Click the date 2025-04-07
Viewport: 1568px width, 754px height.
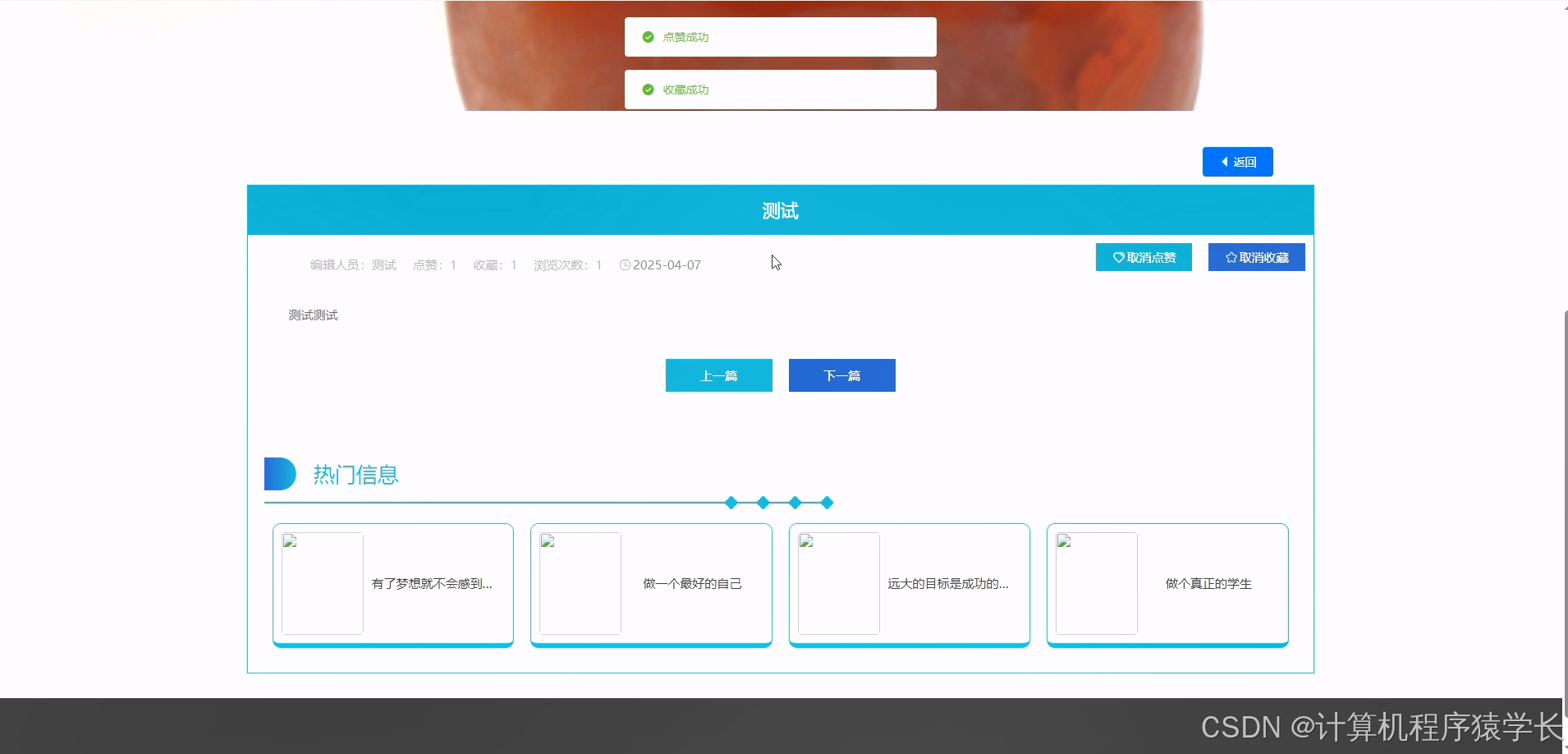coord(667,264)
